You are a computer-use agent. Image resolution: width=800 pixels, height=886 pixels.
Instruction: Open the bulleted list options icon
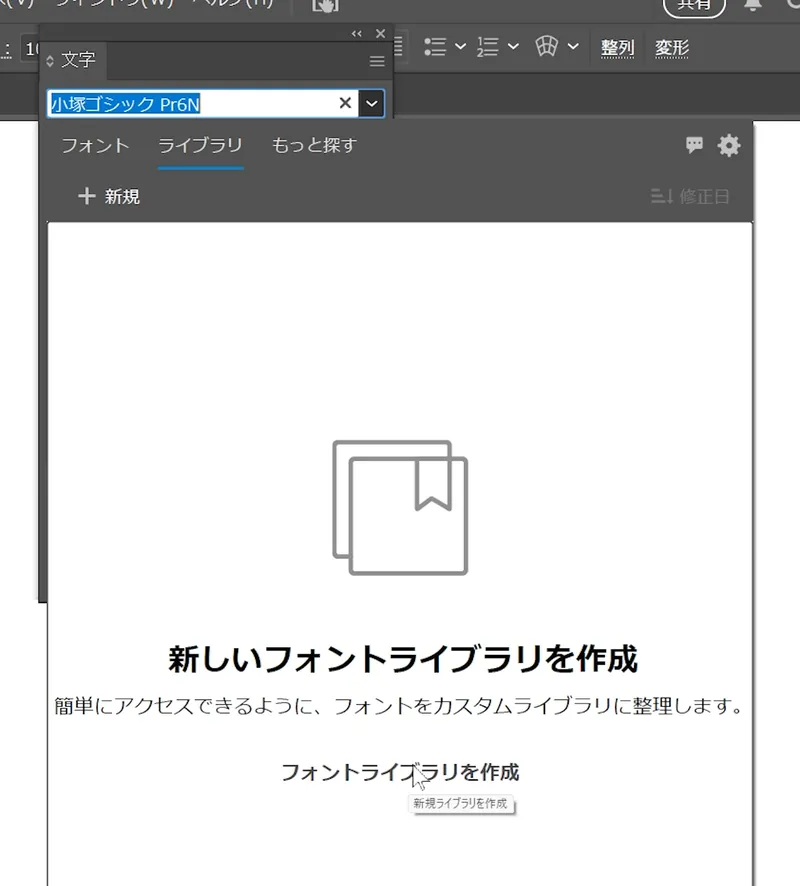coord(434,47)
